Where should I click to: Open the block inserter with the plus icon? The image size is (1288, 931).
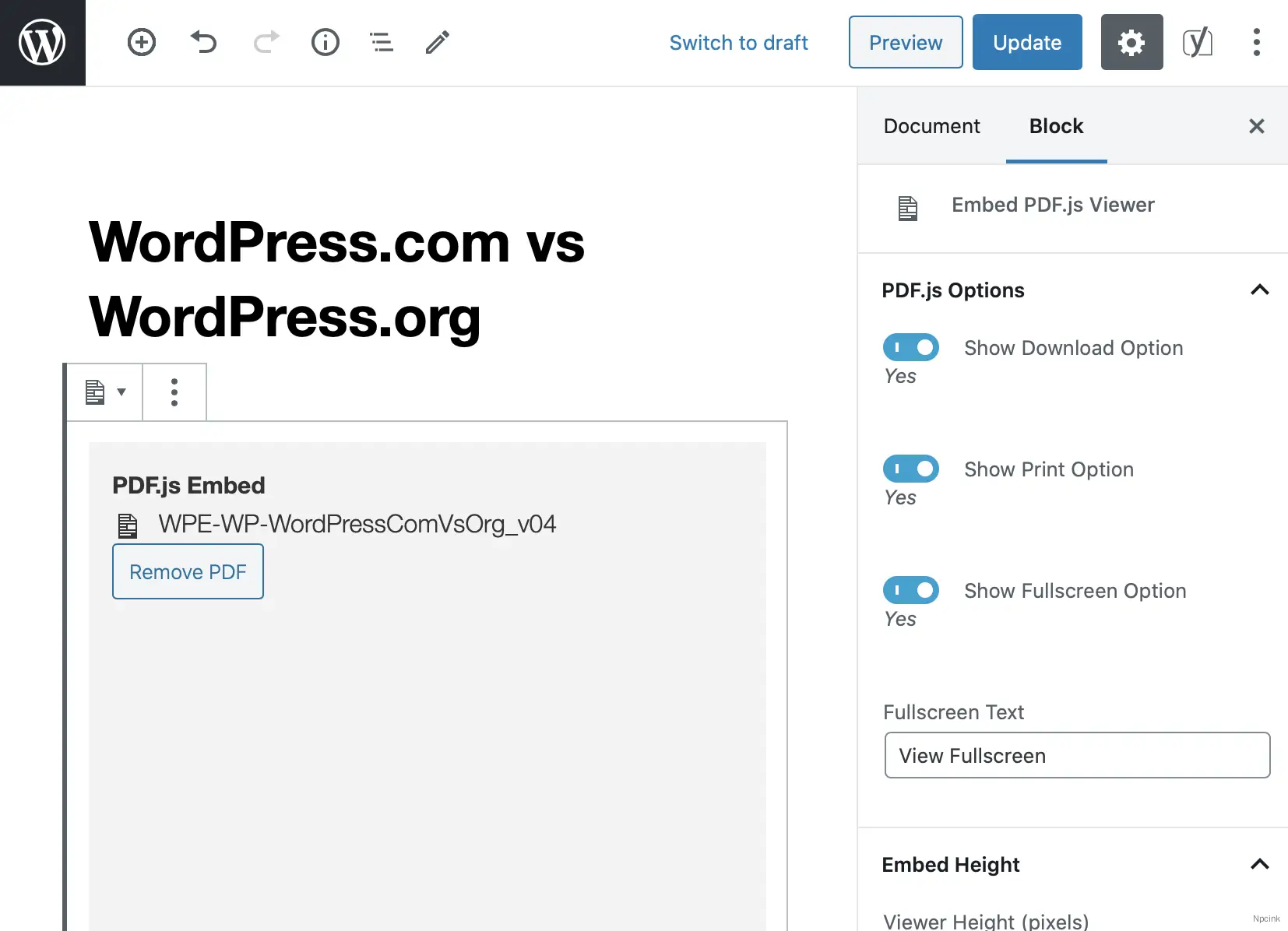pos(142,42)
